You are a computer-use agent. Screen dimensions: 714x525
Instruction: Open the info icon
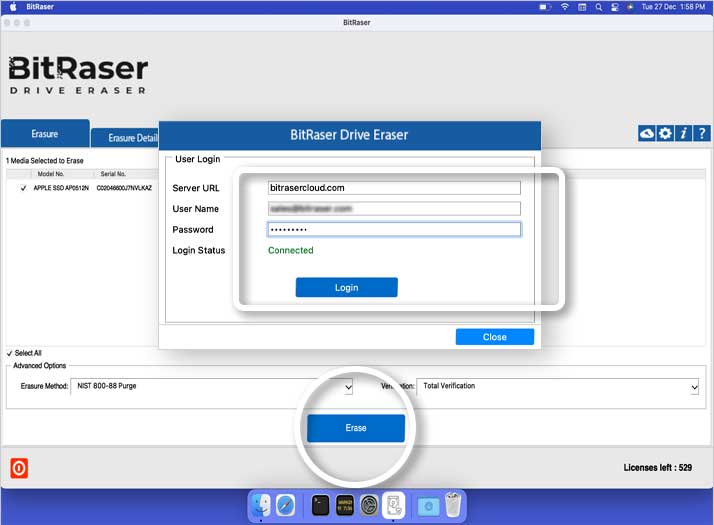pyautogui.click(x=683, y=133)
